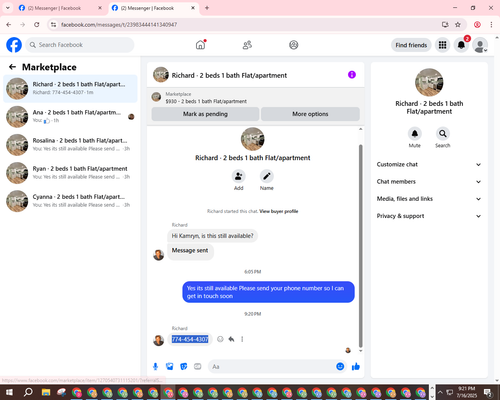Open Richard conversation in list

point(70,89)
